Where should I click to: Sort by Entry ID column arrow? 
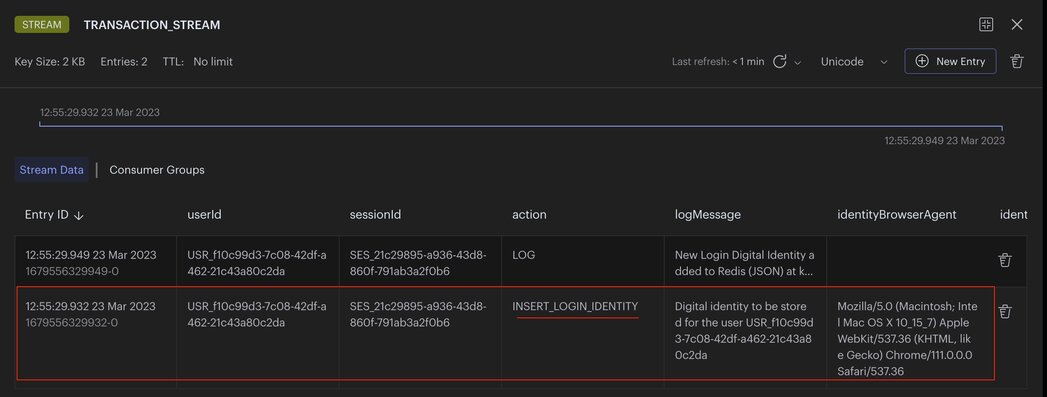[79, 215]
